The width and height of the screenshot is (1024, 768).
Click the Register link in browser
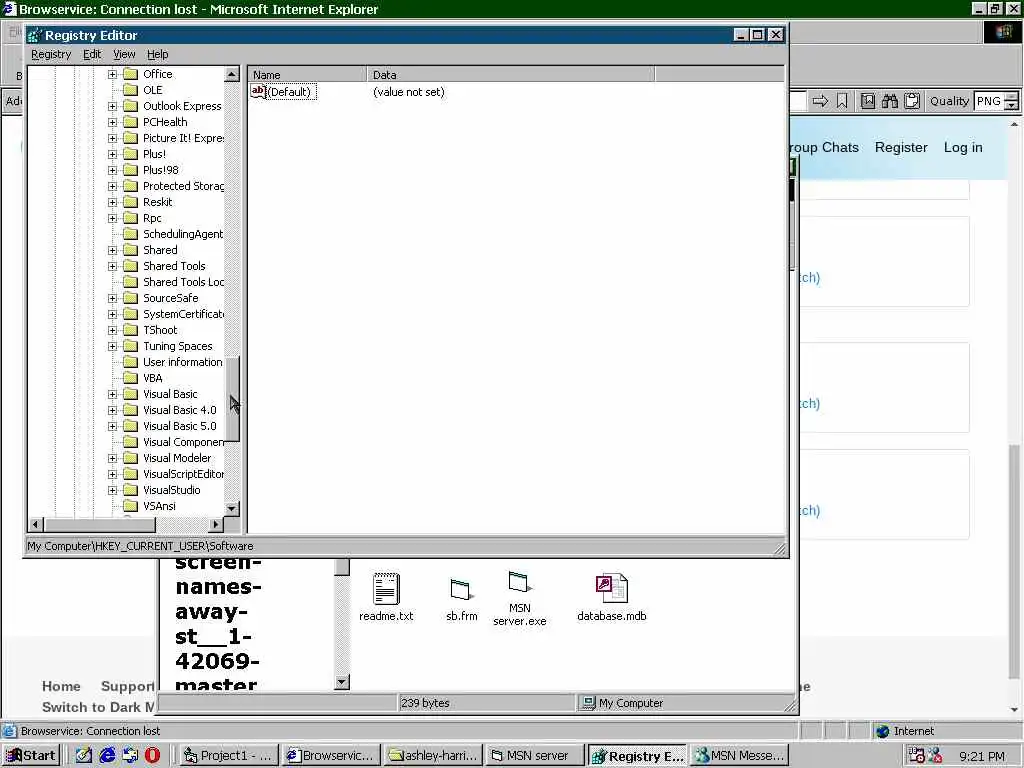[x=901, y=148]
